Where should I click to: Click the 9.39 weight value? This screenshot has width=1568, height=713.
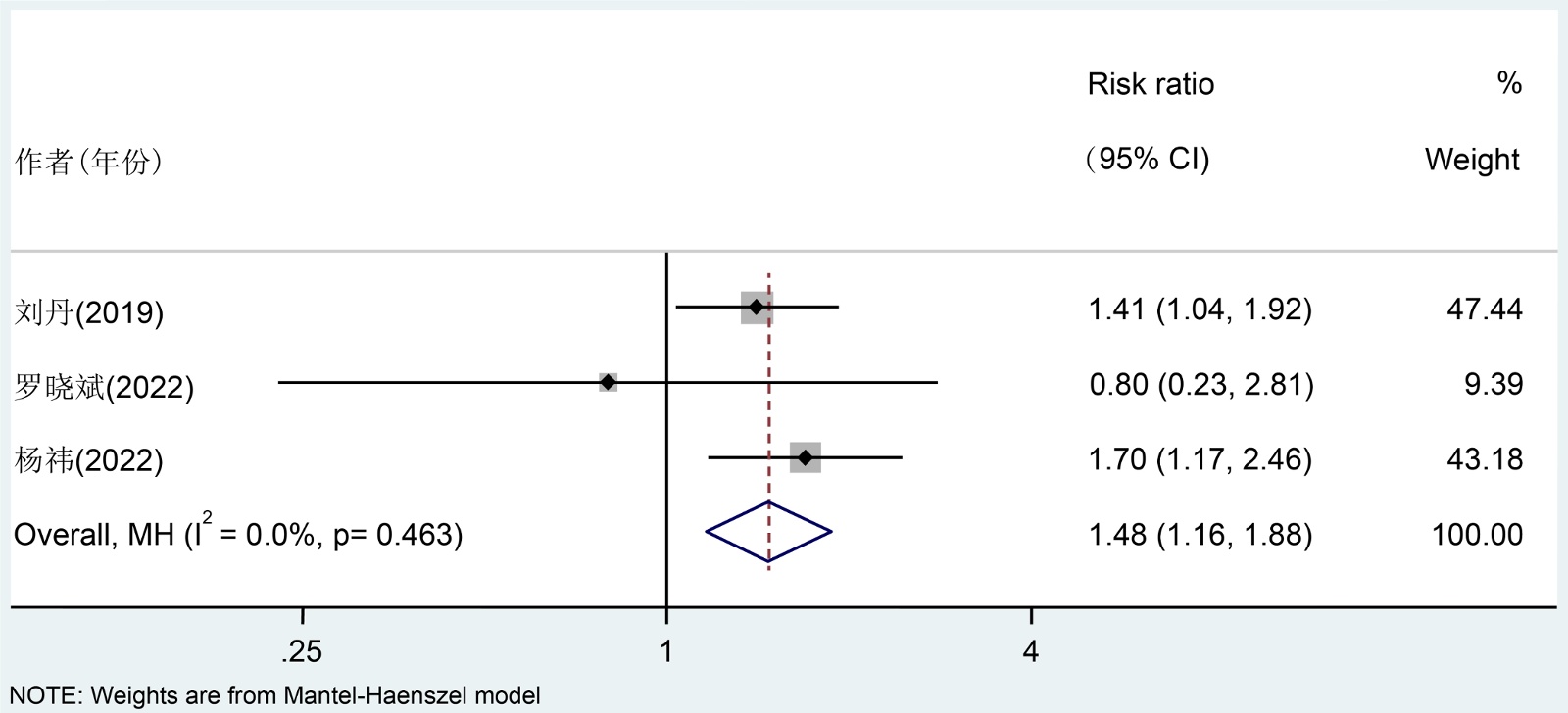coord(1494,384)
